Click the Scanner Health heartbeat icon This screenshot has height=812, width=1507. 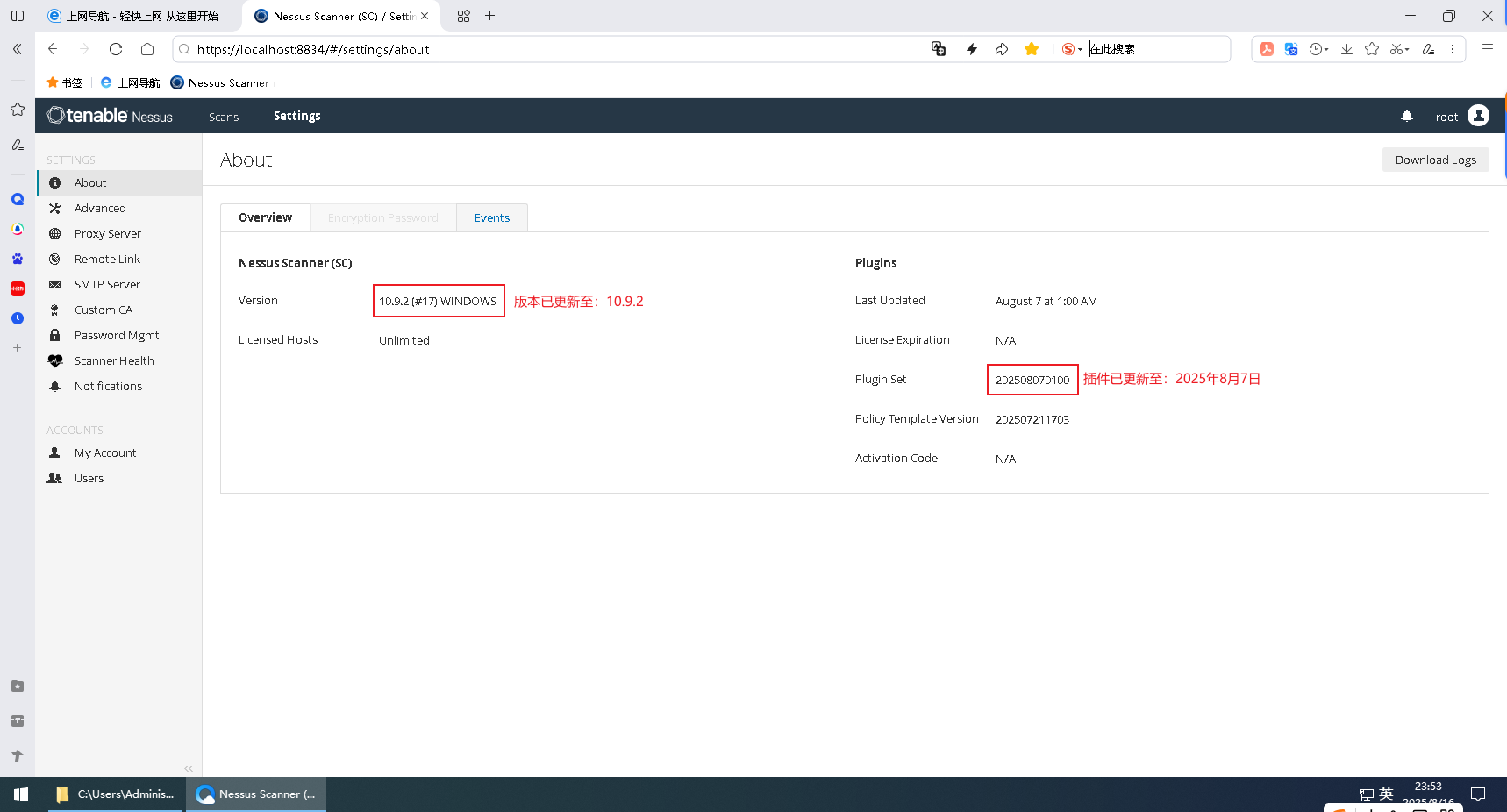coord(54,361)
